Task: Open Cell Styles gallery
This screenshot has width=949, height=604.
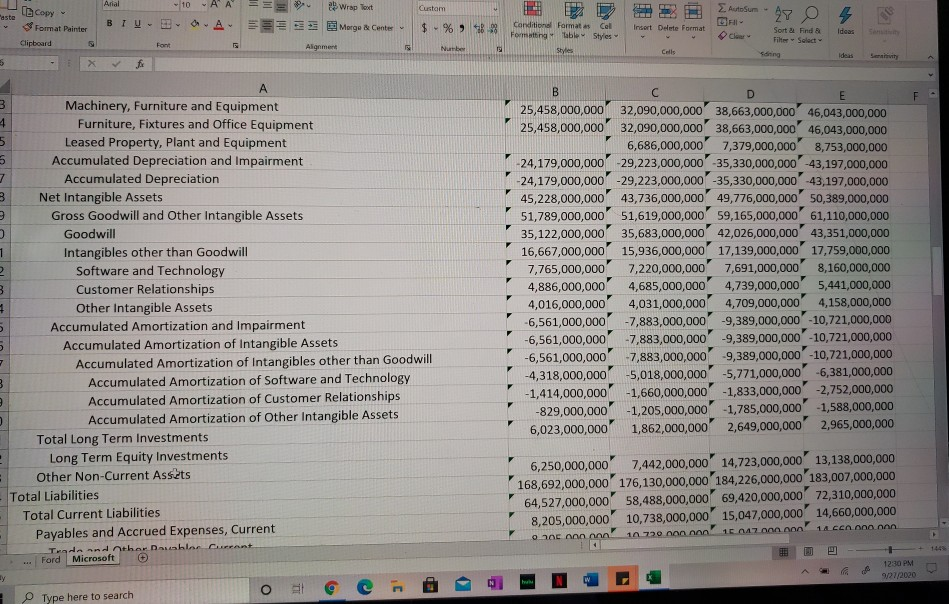Action: pyautogui.click(x=605, y=19)
